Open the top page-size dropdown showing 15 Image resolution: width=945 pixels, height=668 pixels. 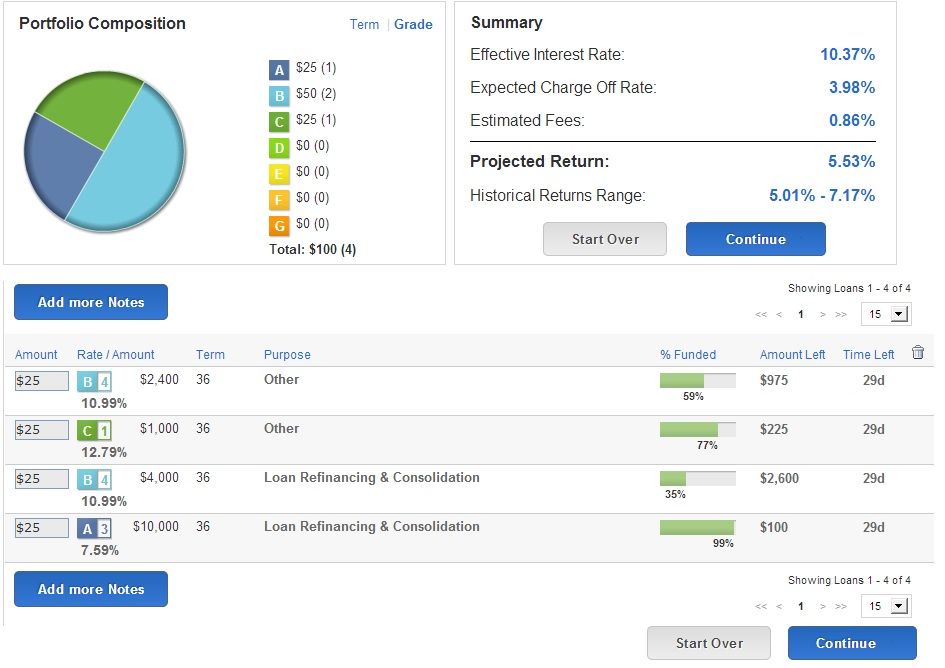coord(887,314)
